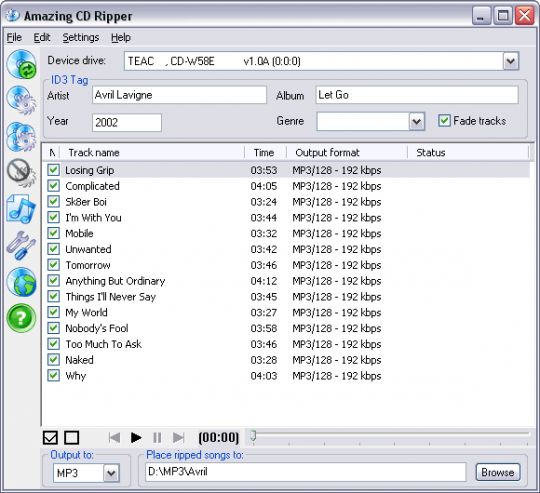Uncheck the Sk8er Boi track checkbox
The image size is (540, 493).
(x=53, y=201)
